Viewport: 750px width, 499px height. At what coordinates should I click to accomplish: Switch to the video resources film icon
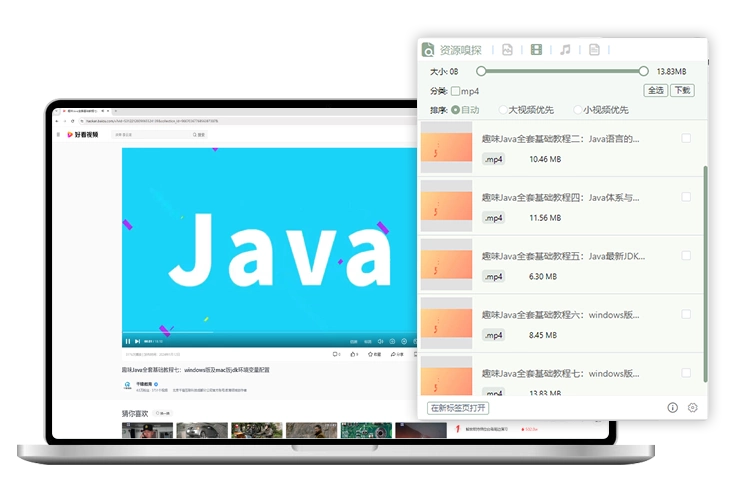click(x=537, y=49)
